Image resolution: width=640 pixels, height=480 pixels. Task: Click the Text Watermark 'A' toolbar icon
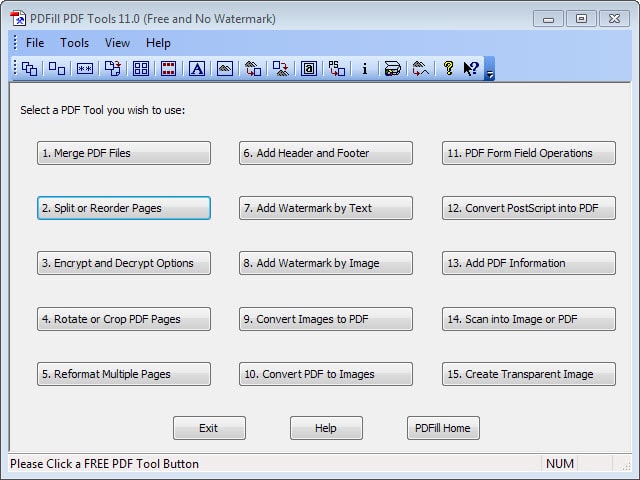coord(197,69)
